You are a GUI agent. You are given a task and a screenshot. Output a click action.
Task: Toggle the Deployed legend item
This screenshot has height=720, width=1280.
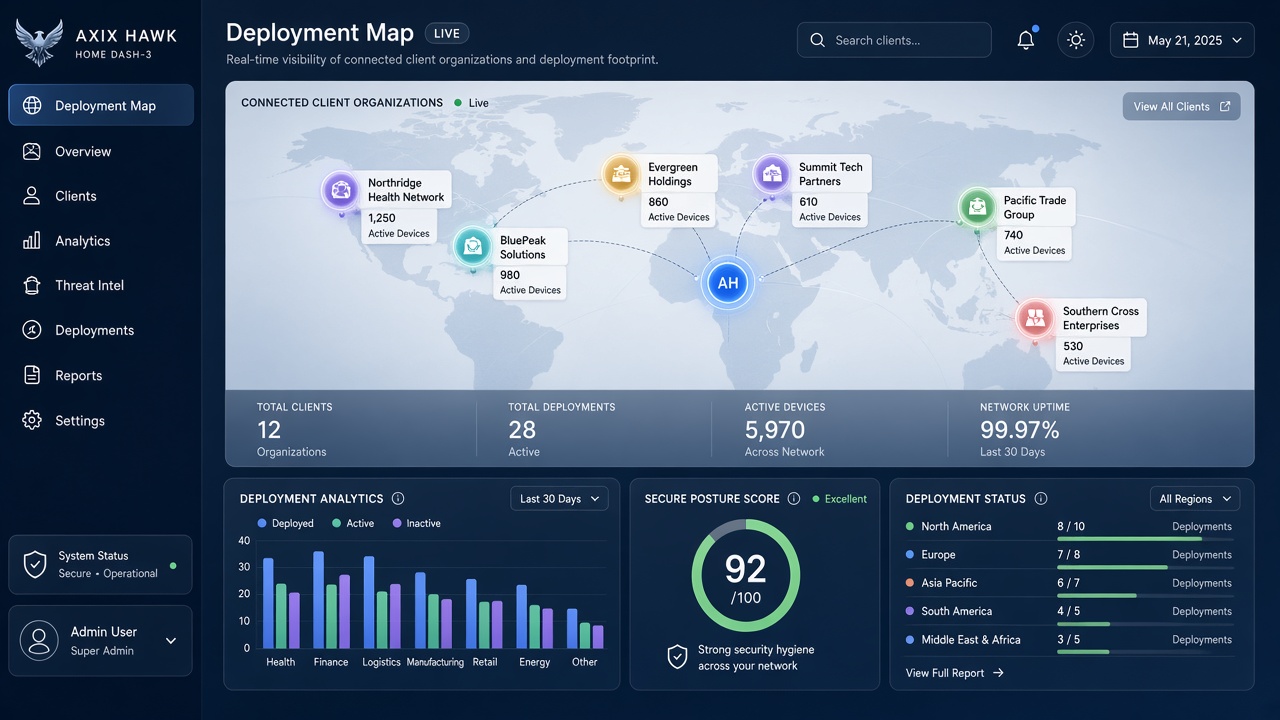point(286,523)
